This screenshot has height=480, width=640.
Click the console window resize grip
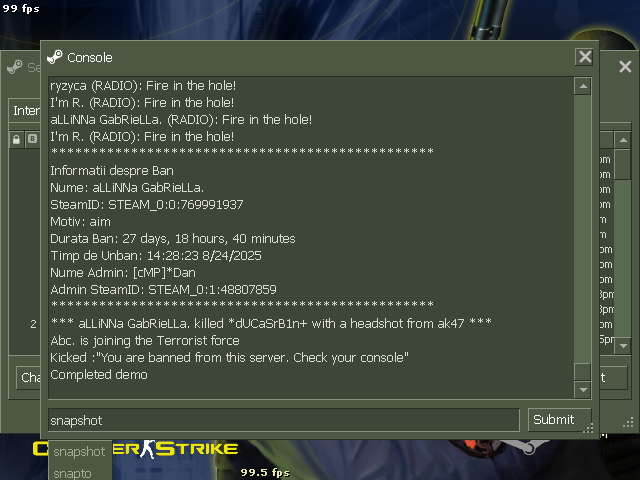(x=588, y=428)
